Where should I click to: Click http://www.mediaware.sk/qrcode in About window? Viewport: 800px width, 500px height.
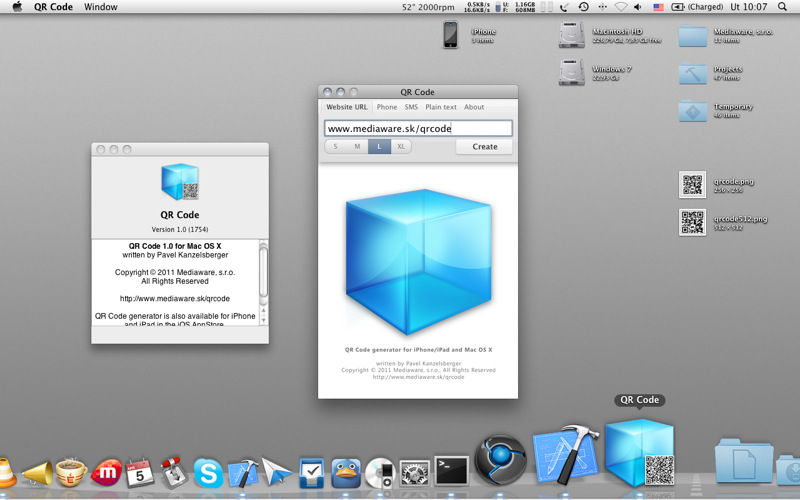(x=175, y=298)
